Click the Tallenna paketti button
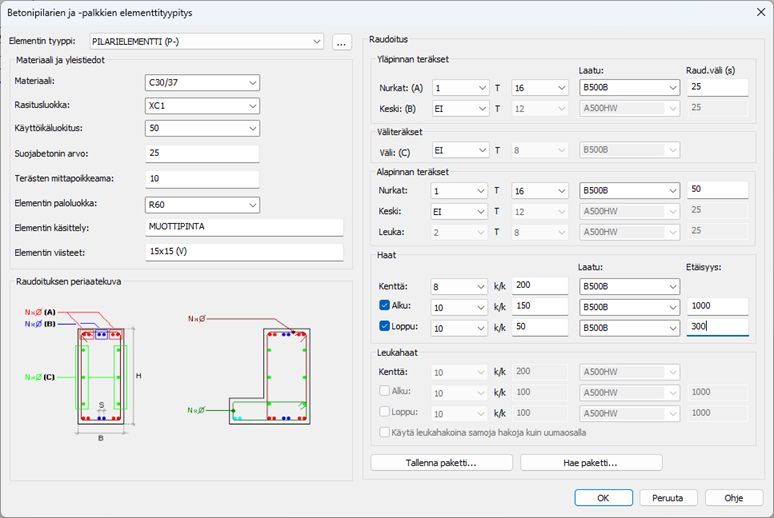Screen dimensions: 774x518 point(441,463)
